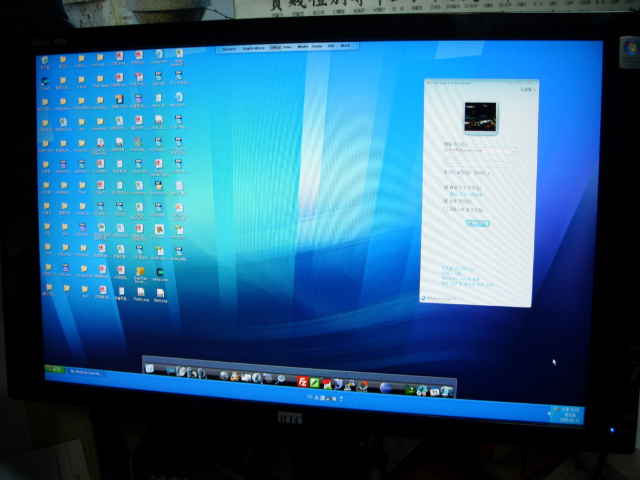Open the music notes dock icon
The width and height of the screenshot is (640, 480).
click(422, 391)
